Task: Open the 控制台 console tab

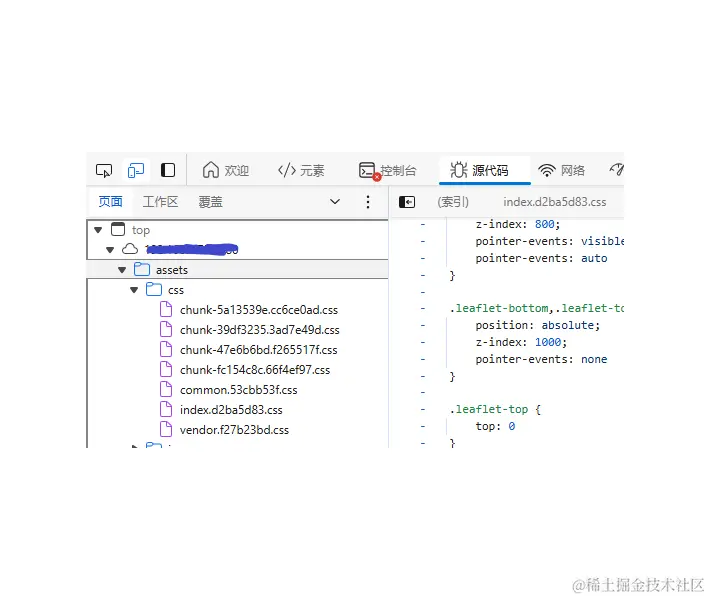Action: tap(388, 170)
